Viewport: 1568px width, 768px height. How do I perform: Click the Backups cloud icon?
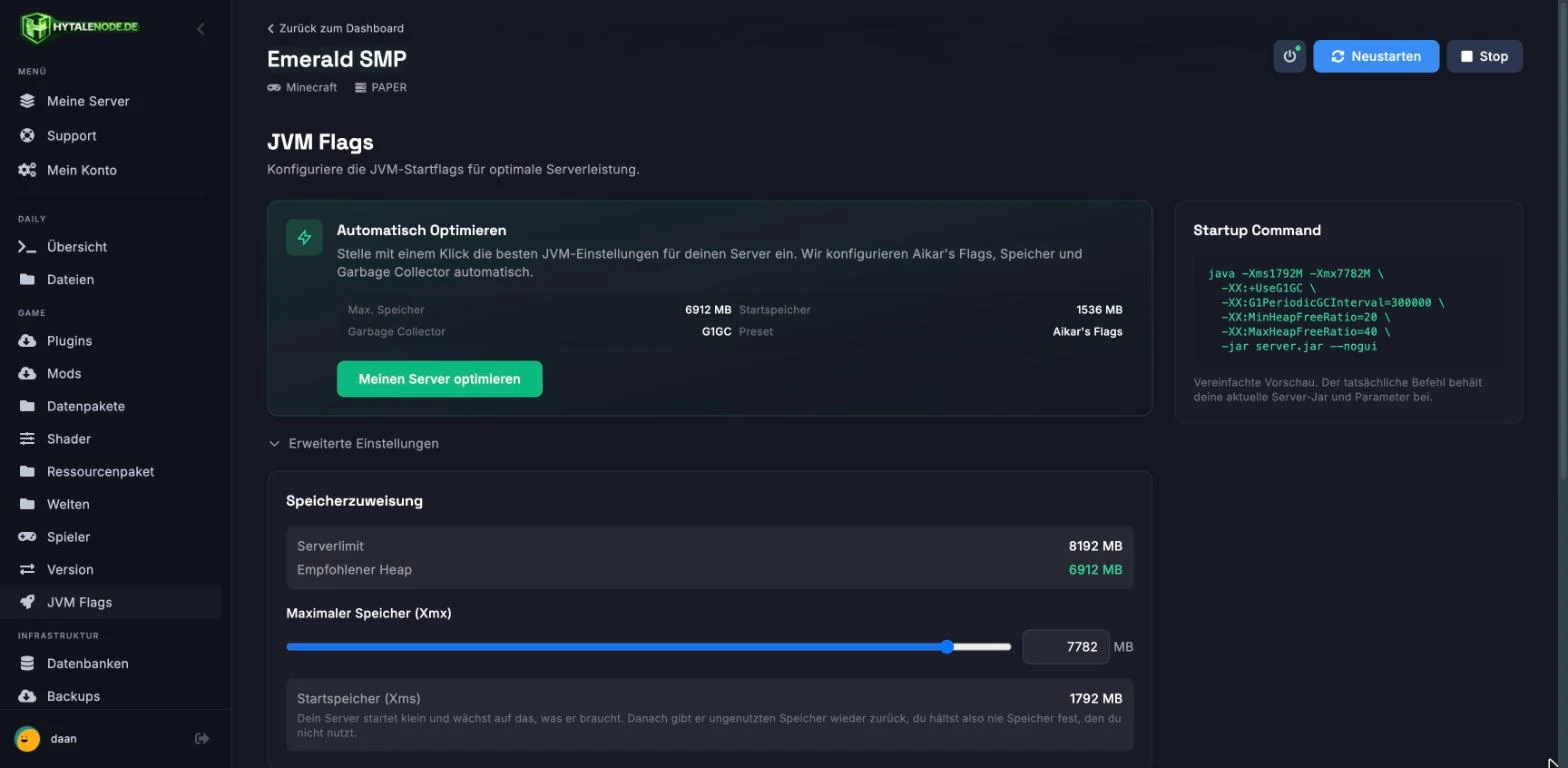click(x=27, y=696)
